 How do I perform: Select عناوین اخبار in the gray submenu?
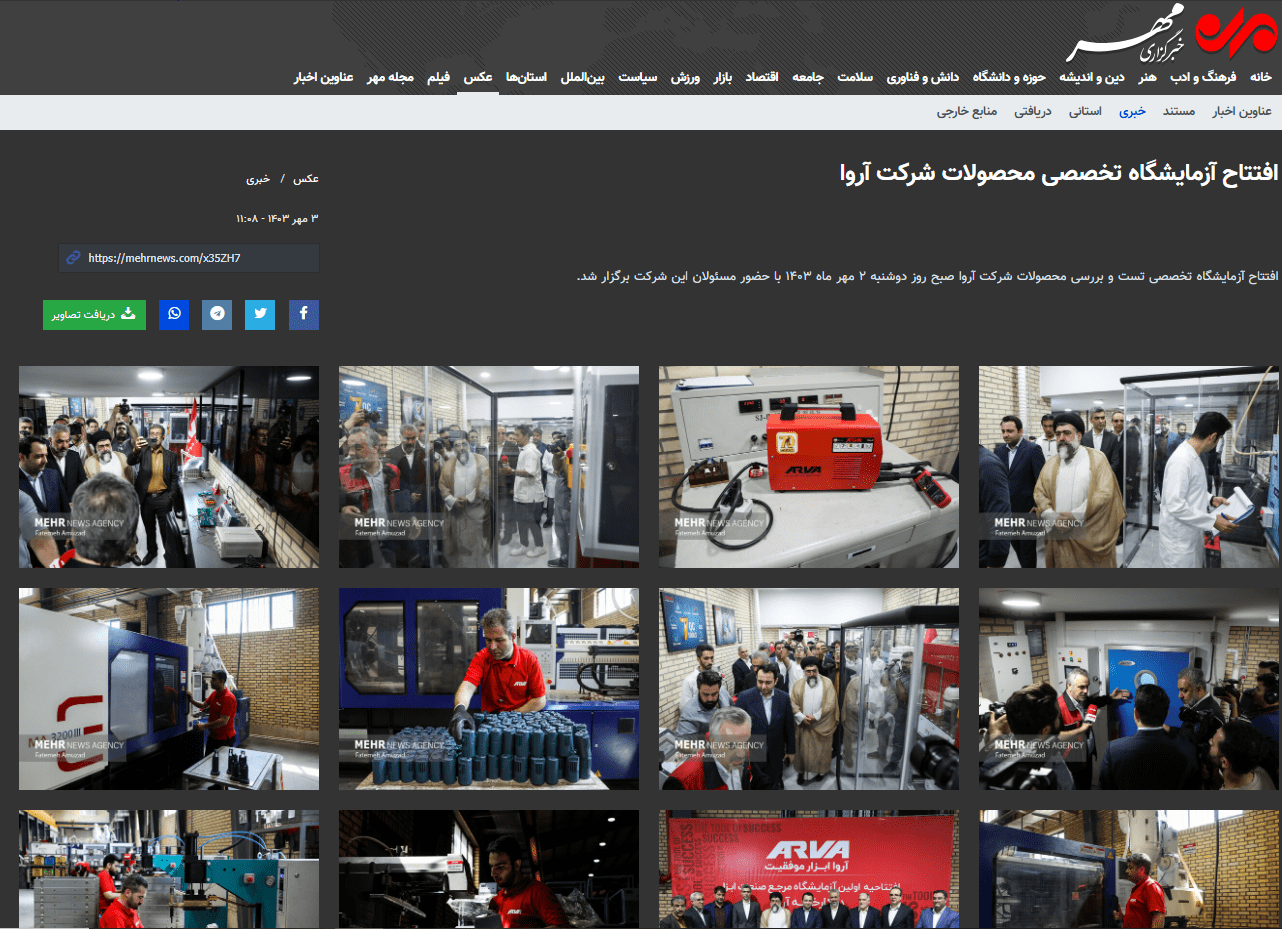1242,111
